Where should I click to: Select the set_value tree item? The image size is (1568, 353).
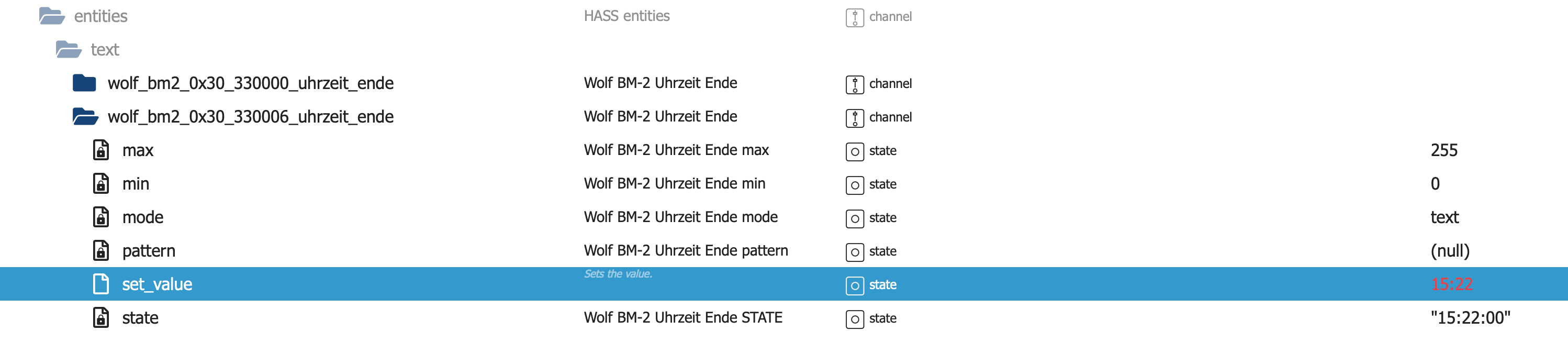pos(157,284)
